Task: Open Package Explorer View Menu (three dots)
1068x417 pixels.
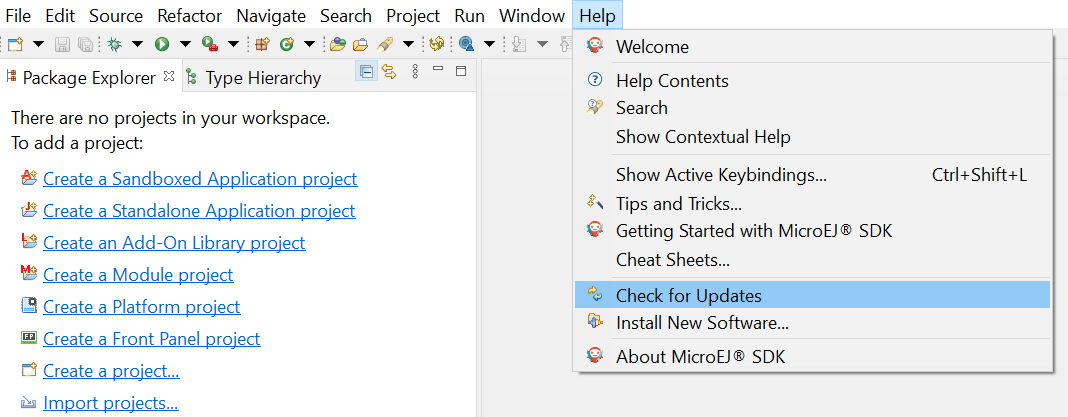Action: tap(415, 72)
